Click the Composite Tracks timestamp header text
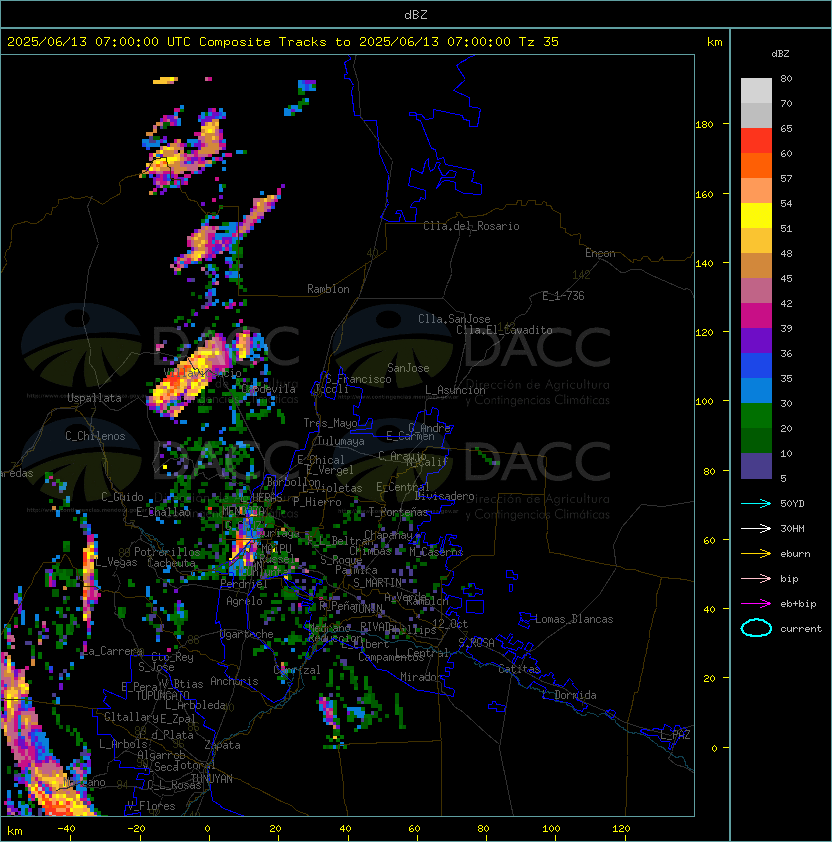The height and width of the screenshot is (842, 832). click(283, 42)
